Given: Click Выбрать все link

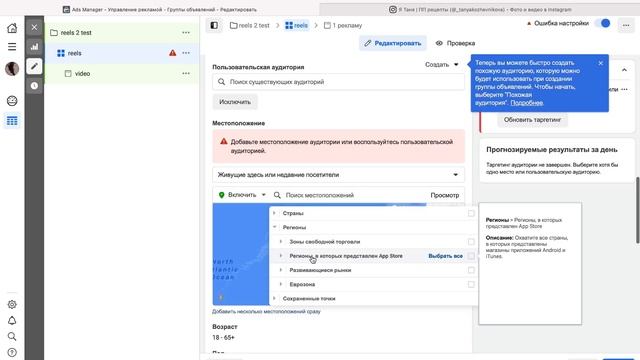Looking at the screenshot, I should click(x=445, y=256).
